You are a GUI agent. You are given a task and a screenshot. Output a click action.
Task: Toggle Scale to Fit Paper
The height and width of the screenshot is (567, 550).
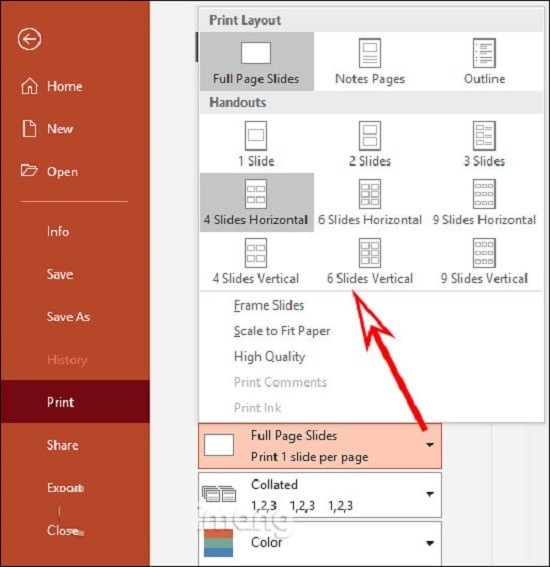pyautogui.click(x=282, y=331)
